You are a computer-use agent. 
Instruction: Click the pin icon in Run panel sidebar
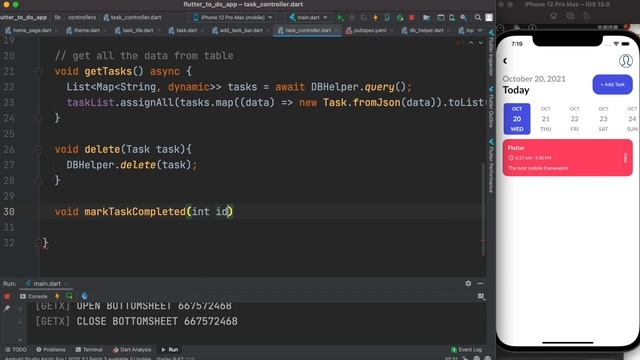click(x=7, y=309)
